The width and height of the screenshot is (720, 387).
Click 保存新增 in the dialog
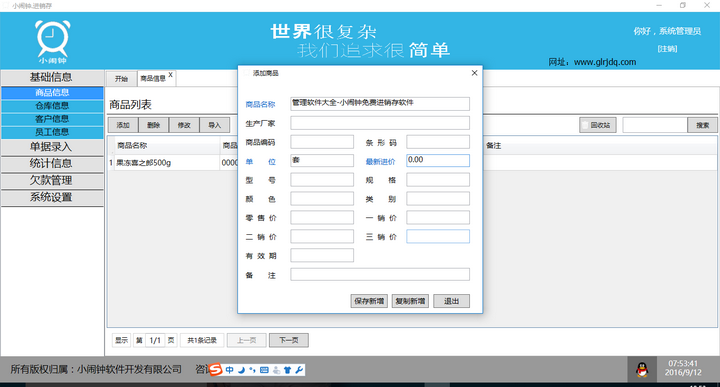click(369, 301)
